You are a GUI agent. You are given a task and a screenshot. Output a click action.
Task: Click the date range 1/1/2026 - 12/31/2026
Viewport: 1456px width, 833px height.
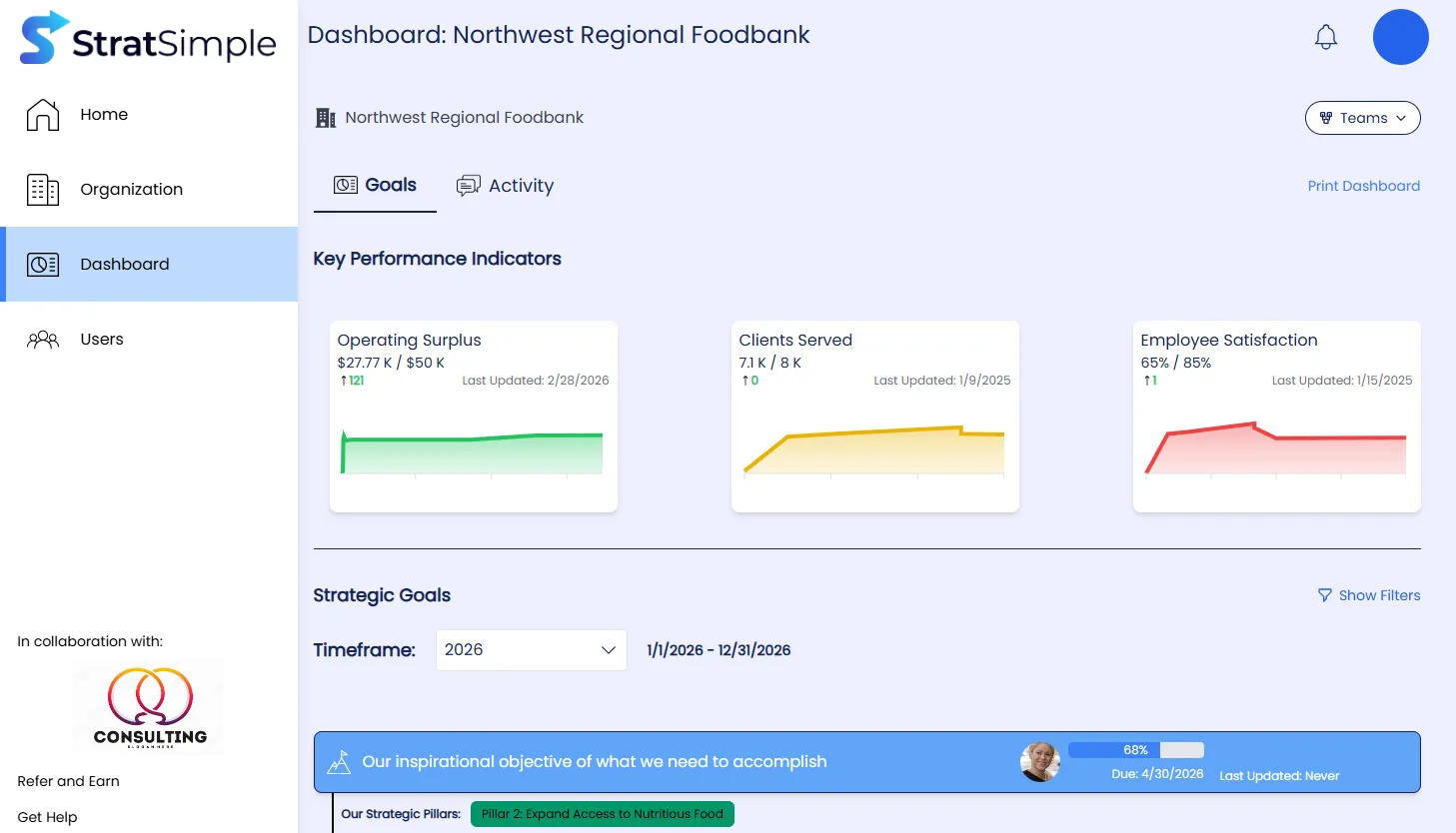(x=719, y=650)
